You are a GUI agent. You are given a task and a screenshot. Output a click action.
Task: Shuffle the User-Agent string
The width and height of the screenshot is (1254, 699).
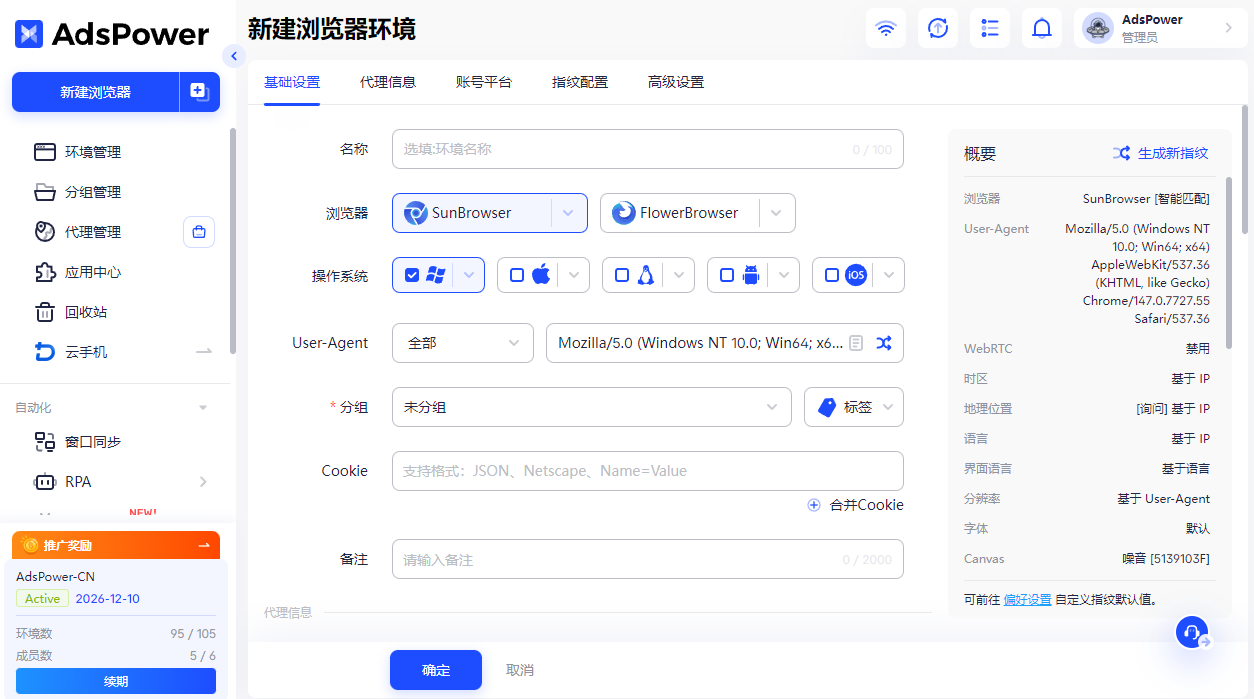coord(884,343)
